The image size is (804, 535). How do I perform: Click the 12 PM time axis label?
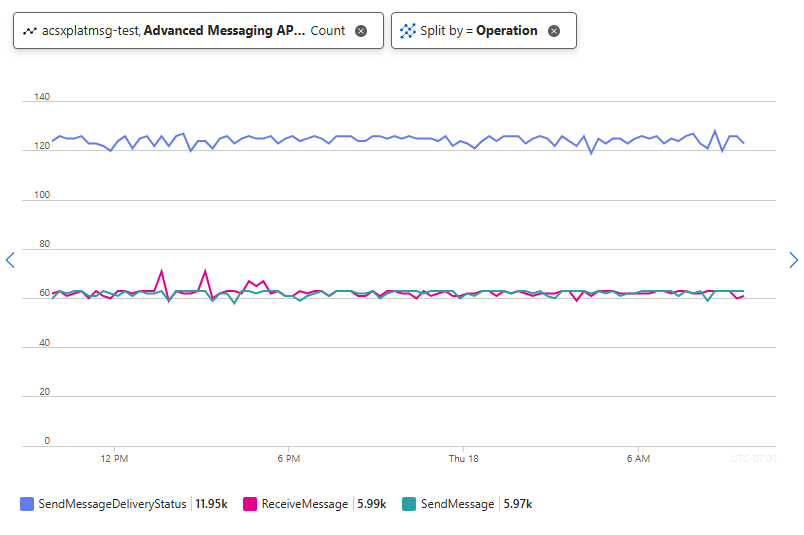pyautogui.click(x=114, y=459)
